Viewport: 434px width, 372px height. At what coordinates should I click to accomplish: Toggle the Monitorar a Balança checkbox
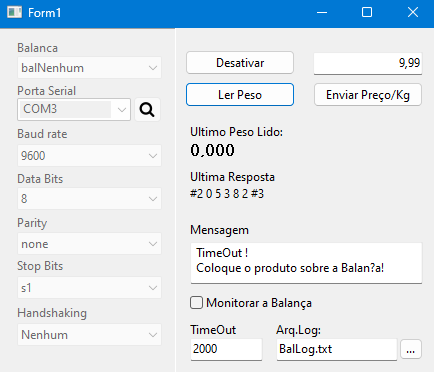(x=196, y=303)
